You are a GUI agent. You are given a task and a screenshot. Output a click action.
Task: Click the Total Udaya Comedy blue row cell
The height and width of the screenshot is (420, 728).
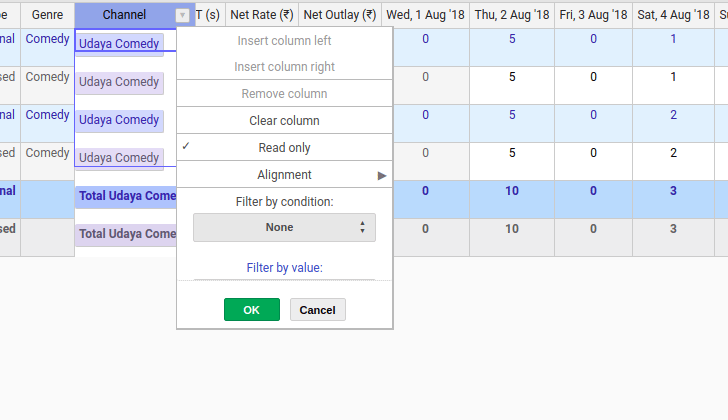(x=125, y=196)
